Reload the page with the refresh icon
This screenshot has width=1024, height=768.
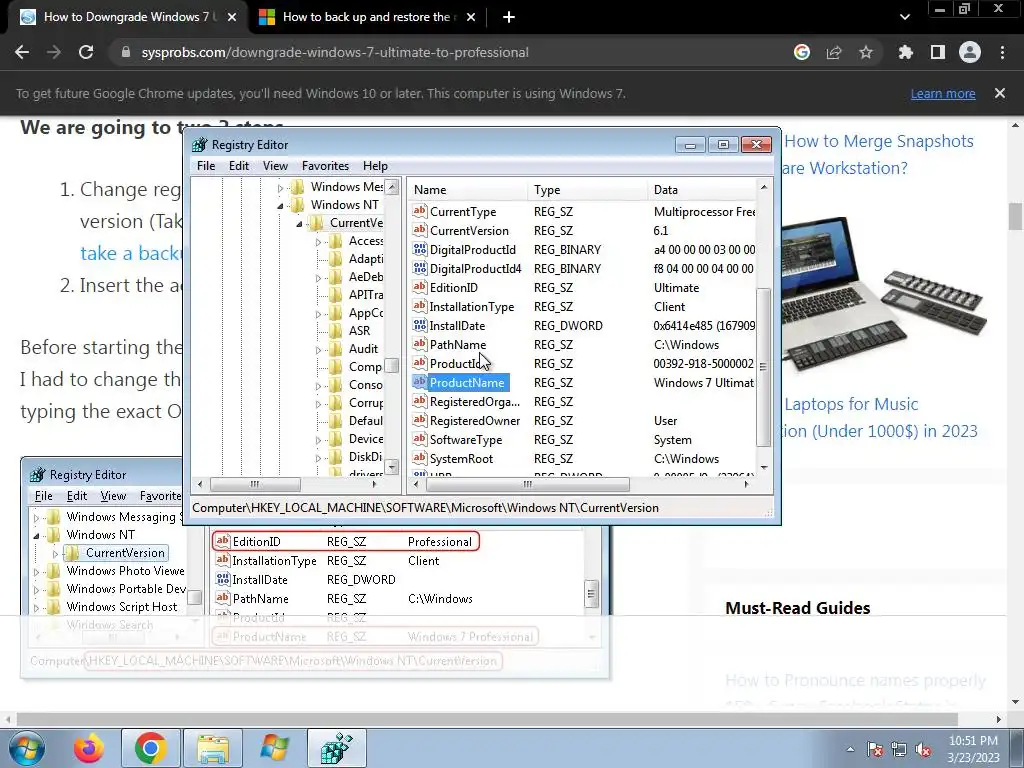(x=86, y=52)
